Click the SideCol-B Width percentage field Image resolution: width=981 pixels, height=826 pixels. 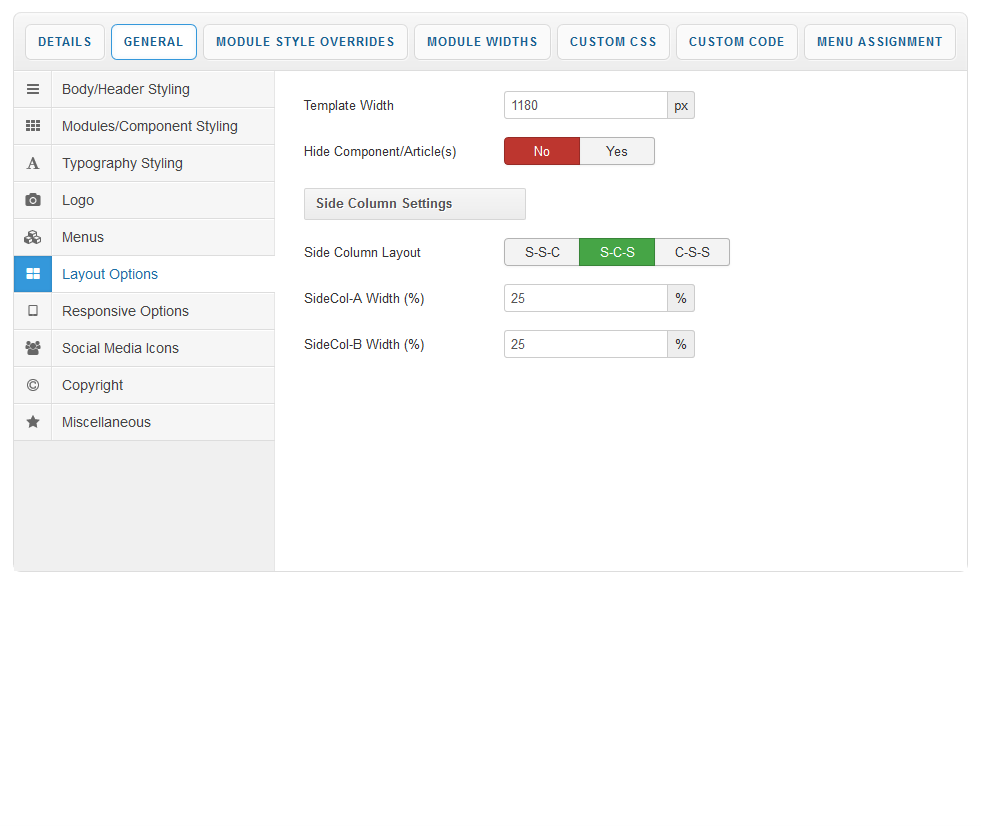[x=585, y=344]
